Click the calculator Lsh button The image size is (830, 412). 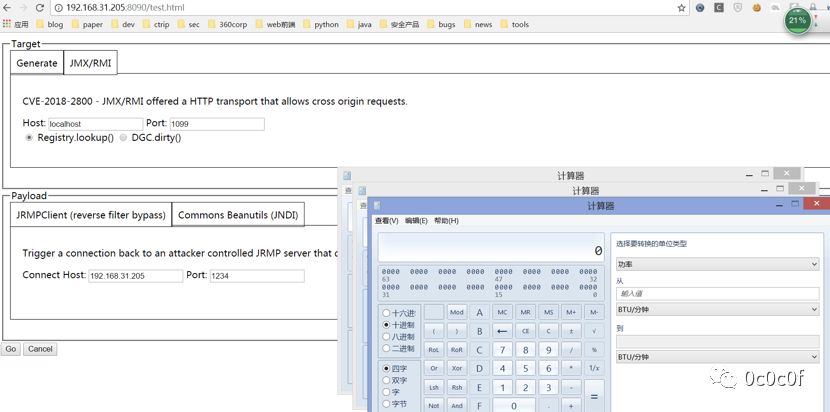(x=434, y=388)
